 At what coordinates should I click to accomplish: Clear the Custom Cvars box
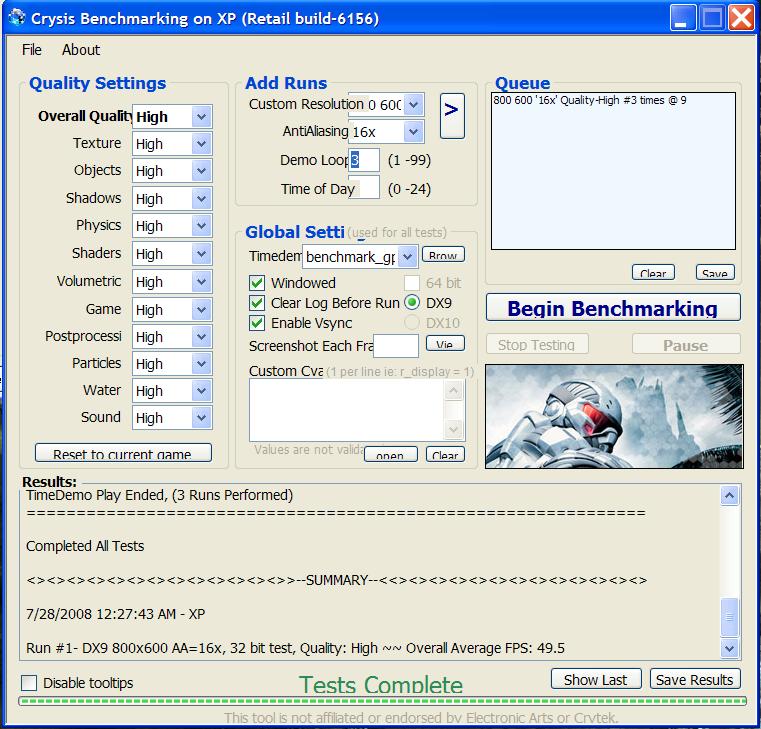(445, 454)
